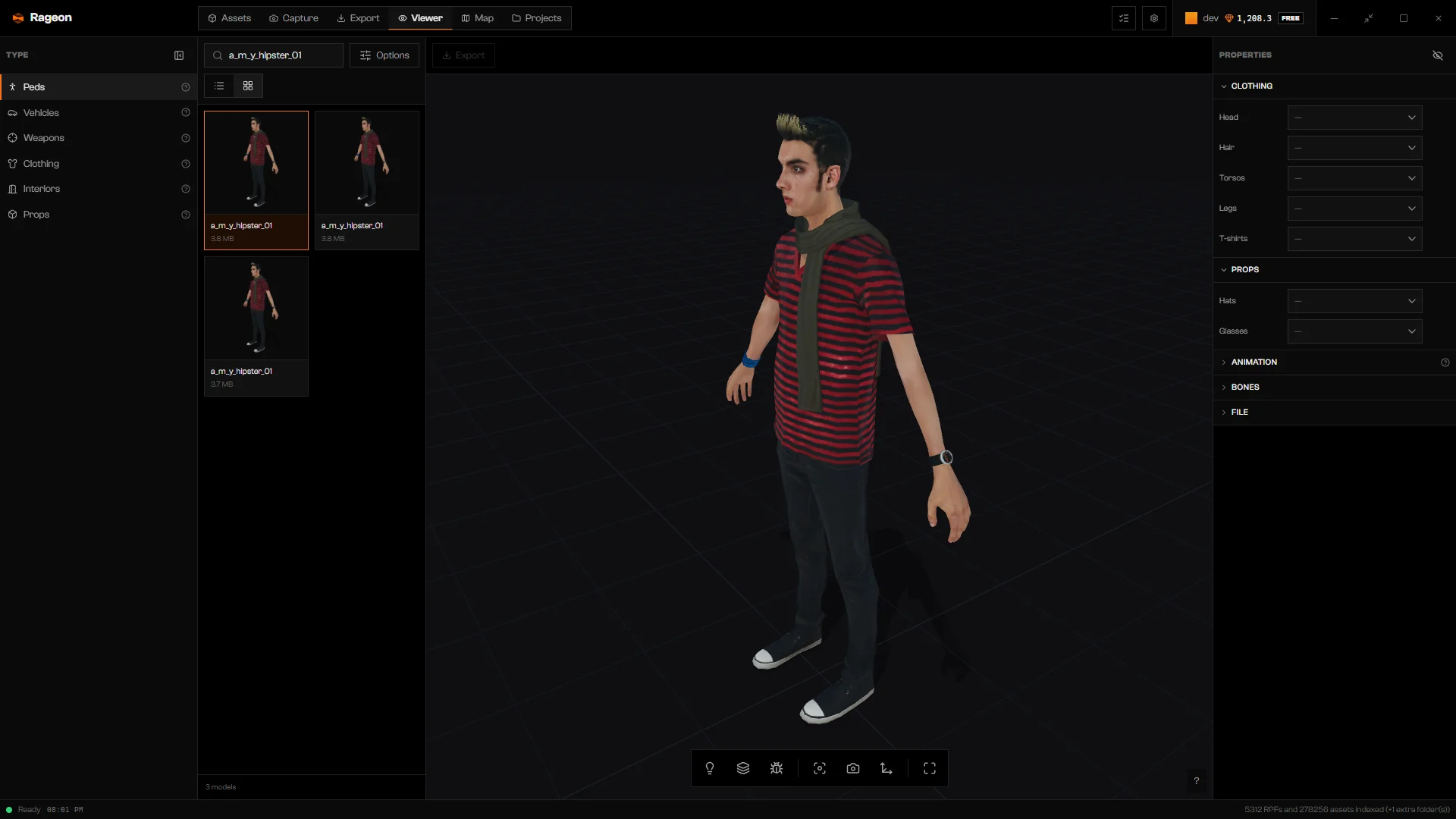Select the 3.7 MB a_m_y_hipster_01 thumbnail
The height and width of the screenshot is (819, 1456).
256,326
